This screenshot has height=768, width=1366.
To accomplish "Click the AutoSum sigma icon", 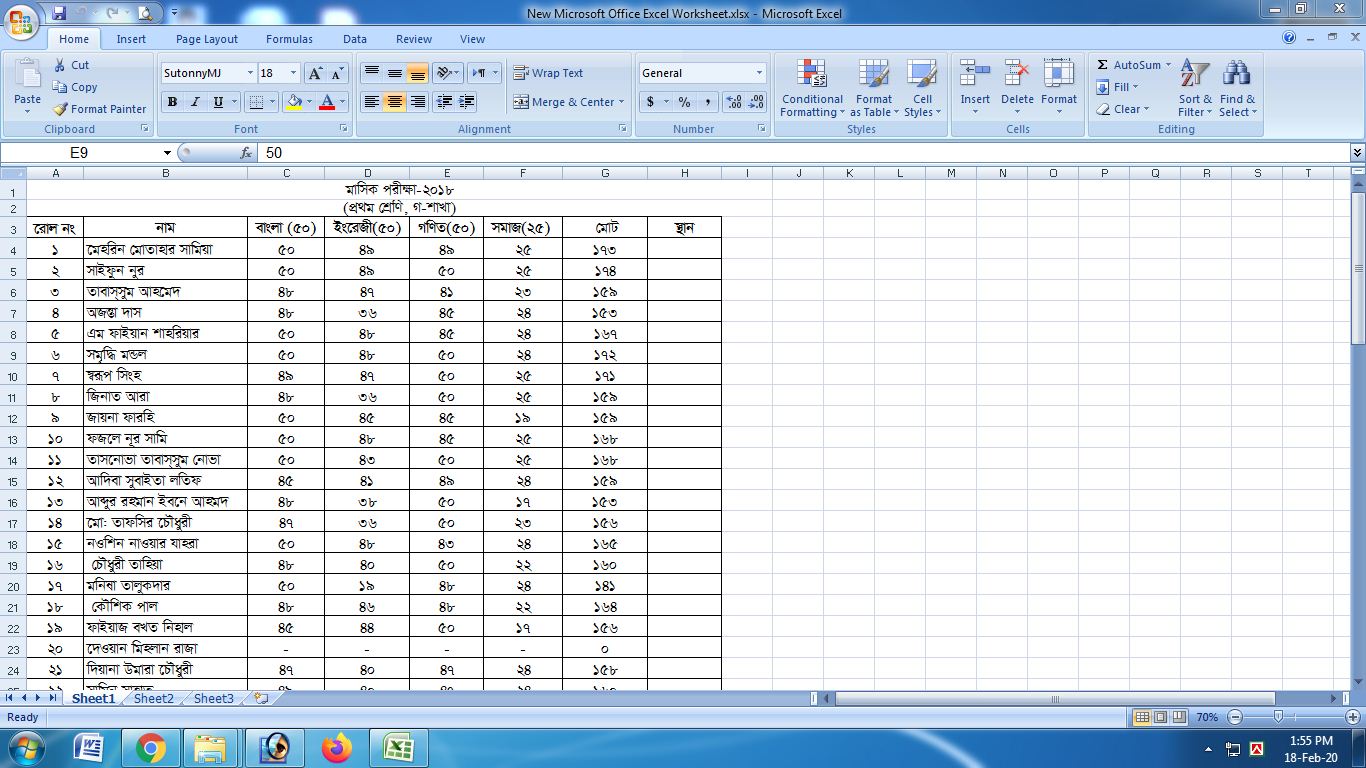I will (1102, 65).
